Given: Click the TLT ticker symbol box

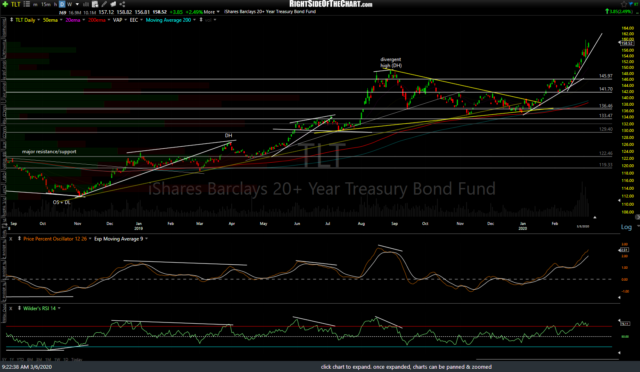Looking at the screenshot, I should coord(16,4).
